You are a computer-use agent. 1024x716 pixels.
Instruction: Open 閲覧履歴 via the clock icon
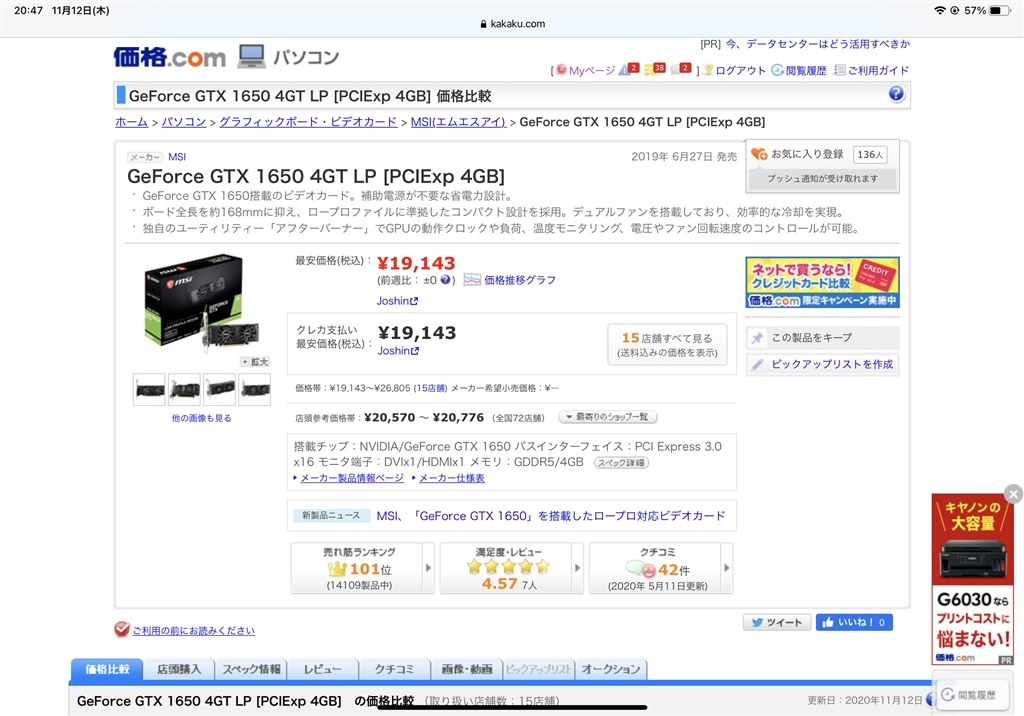tap(776, 70)
